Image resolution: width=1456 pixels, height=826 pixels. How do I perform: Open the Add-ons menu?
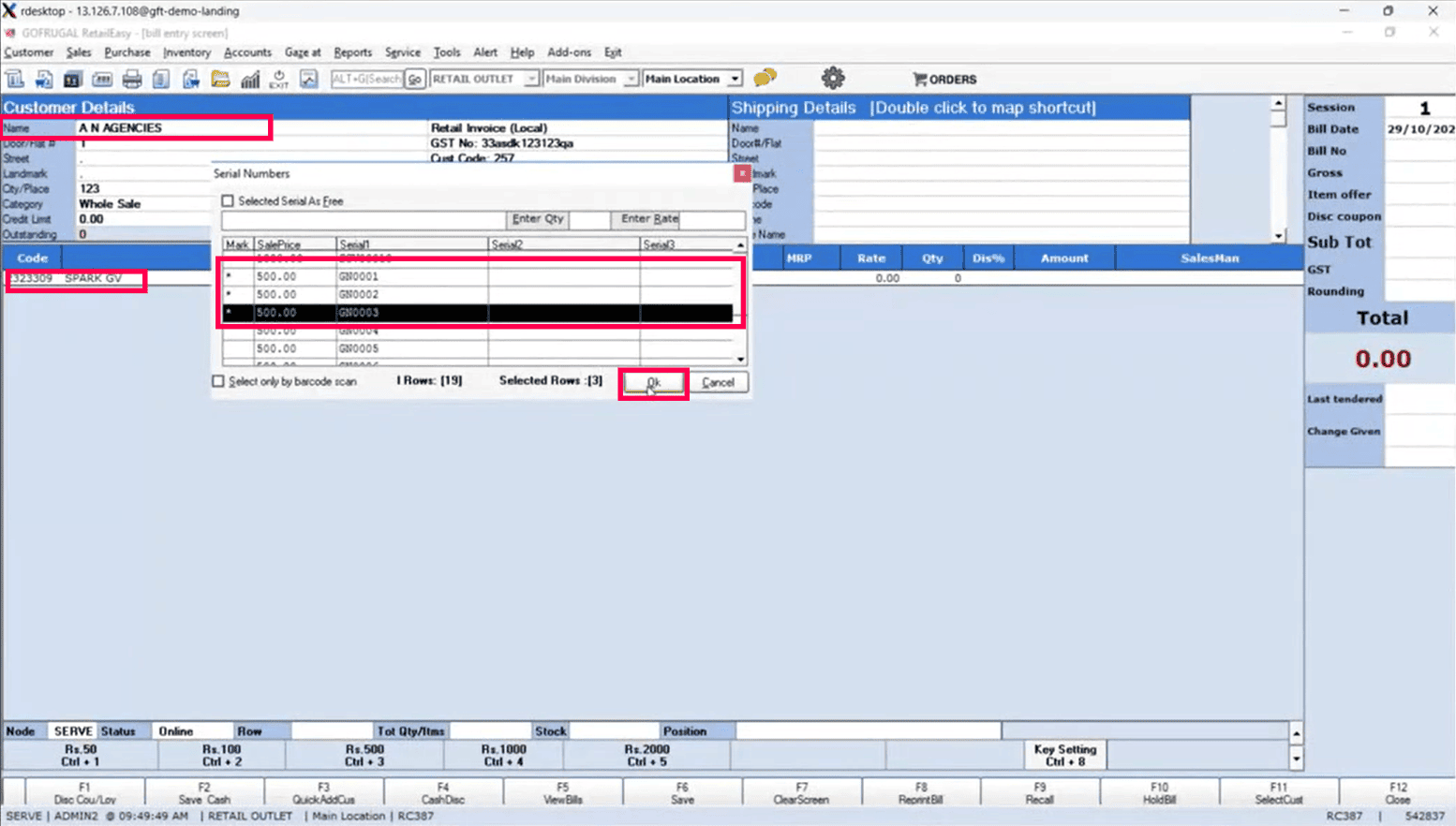(x=569, y=52)
